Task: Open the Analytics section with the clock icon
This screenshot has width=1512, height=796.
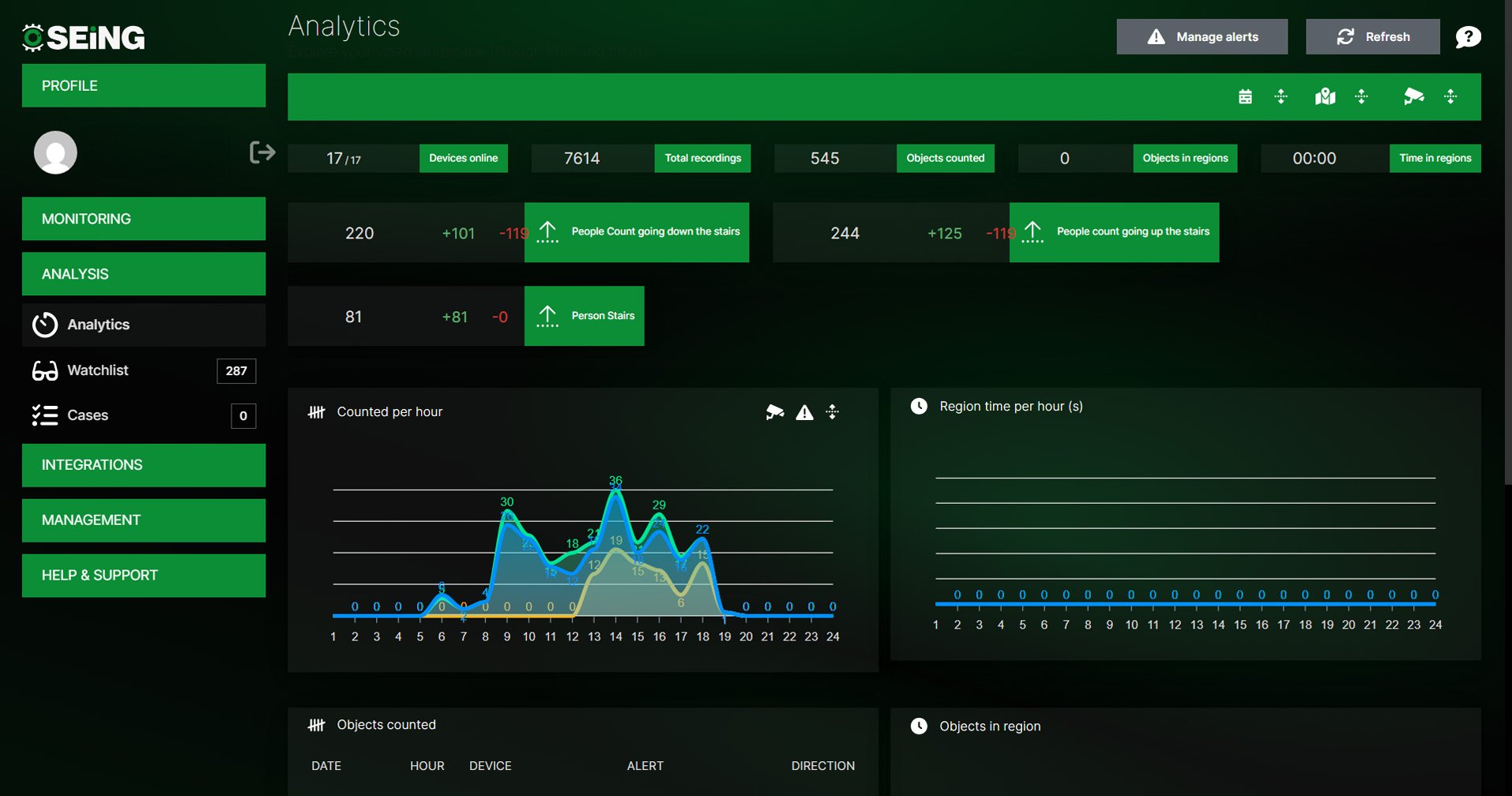Action: 45,324
